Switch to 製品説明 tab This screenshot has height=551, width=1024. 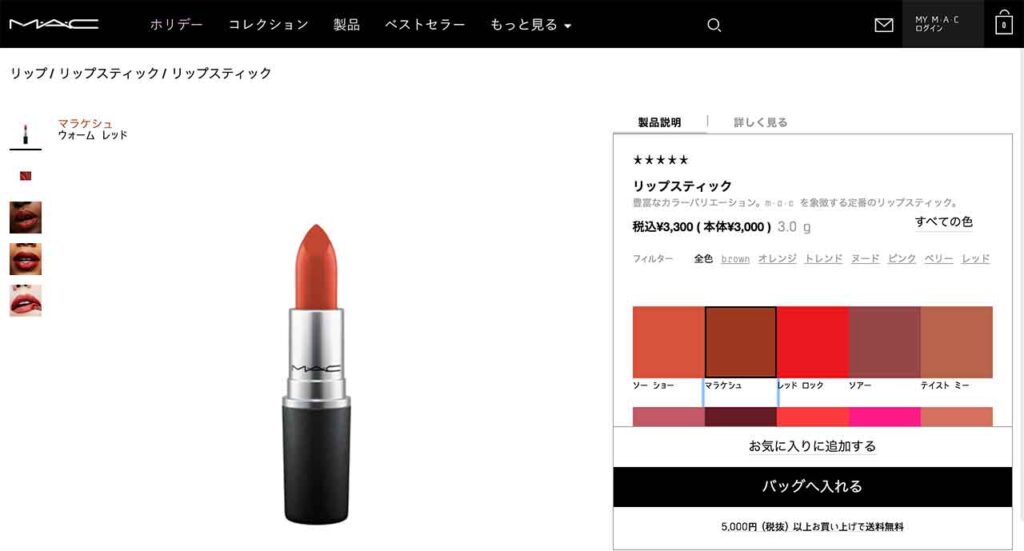point(660,122)
